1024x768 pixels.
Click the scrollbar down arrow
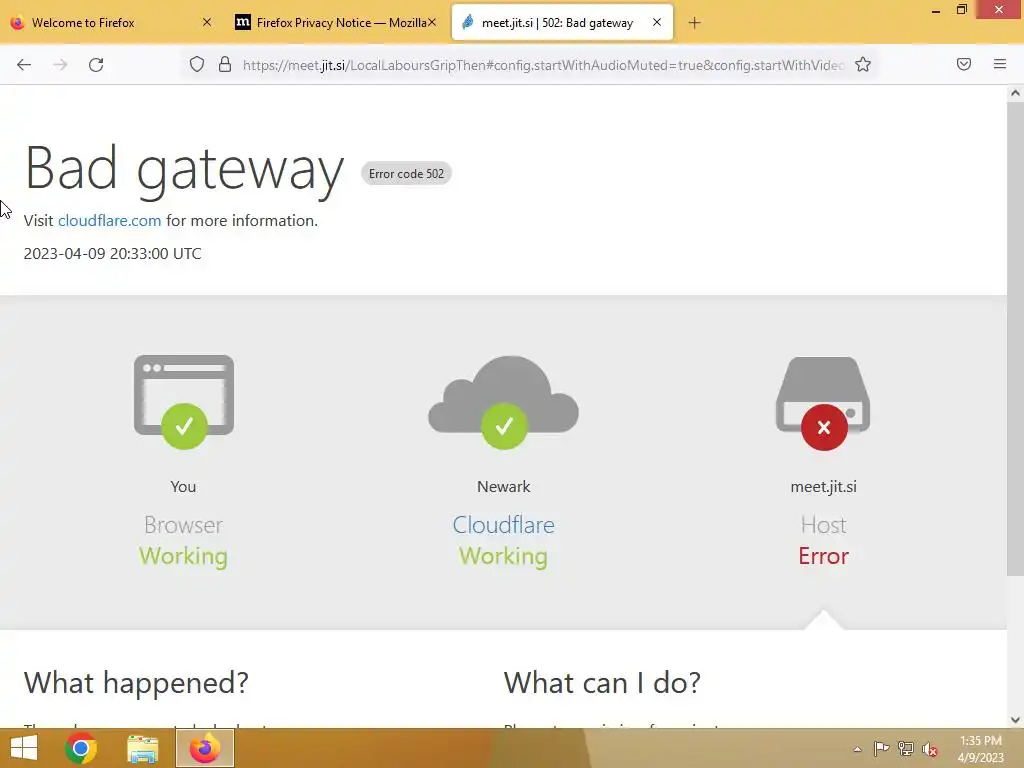1015,720
